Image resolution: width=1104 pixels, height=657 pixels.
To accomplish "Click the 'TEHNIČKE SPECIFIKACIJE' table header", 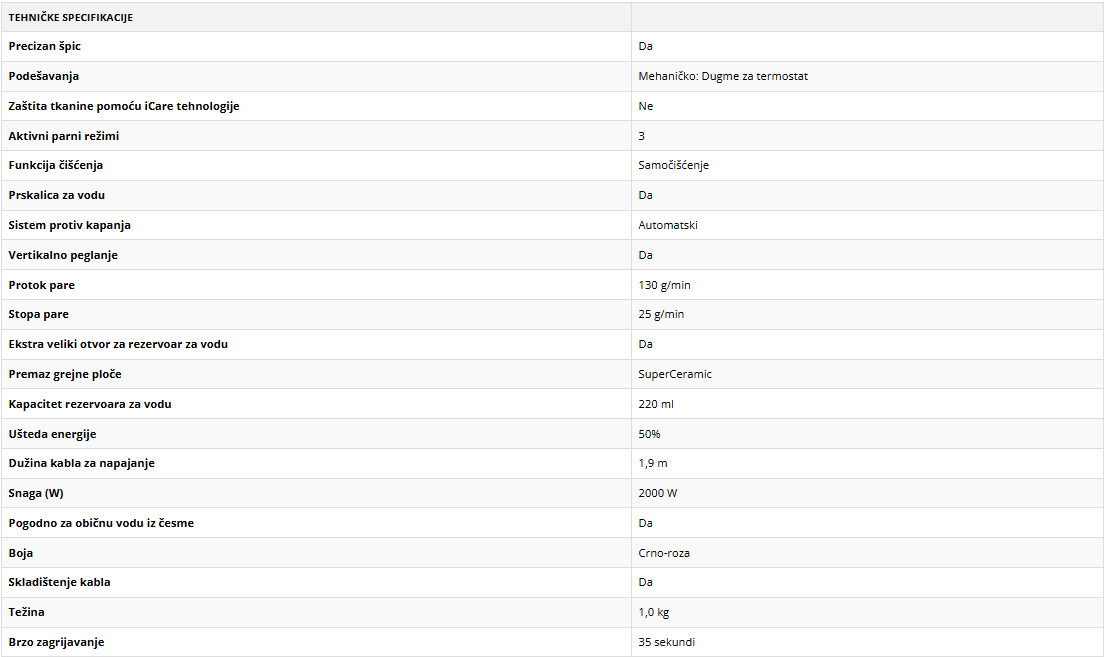I will point(70,17).
